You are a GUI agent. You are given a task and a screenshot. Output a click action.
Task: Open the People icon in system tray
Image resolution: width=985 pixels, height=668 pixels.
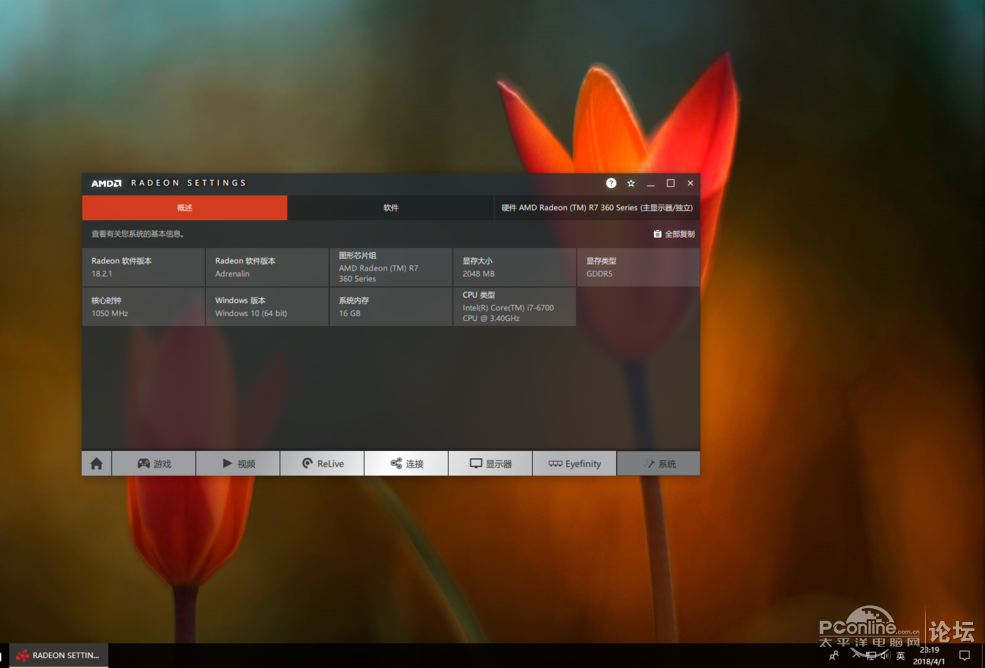tap(834, 656)
